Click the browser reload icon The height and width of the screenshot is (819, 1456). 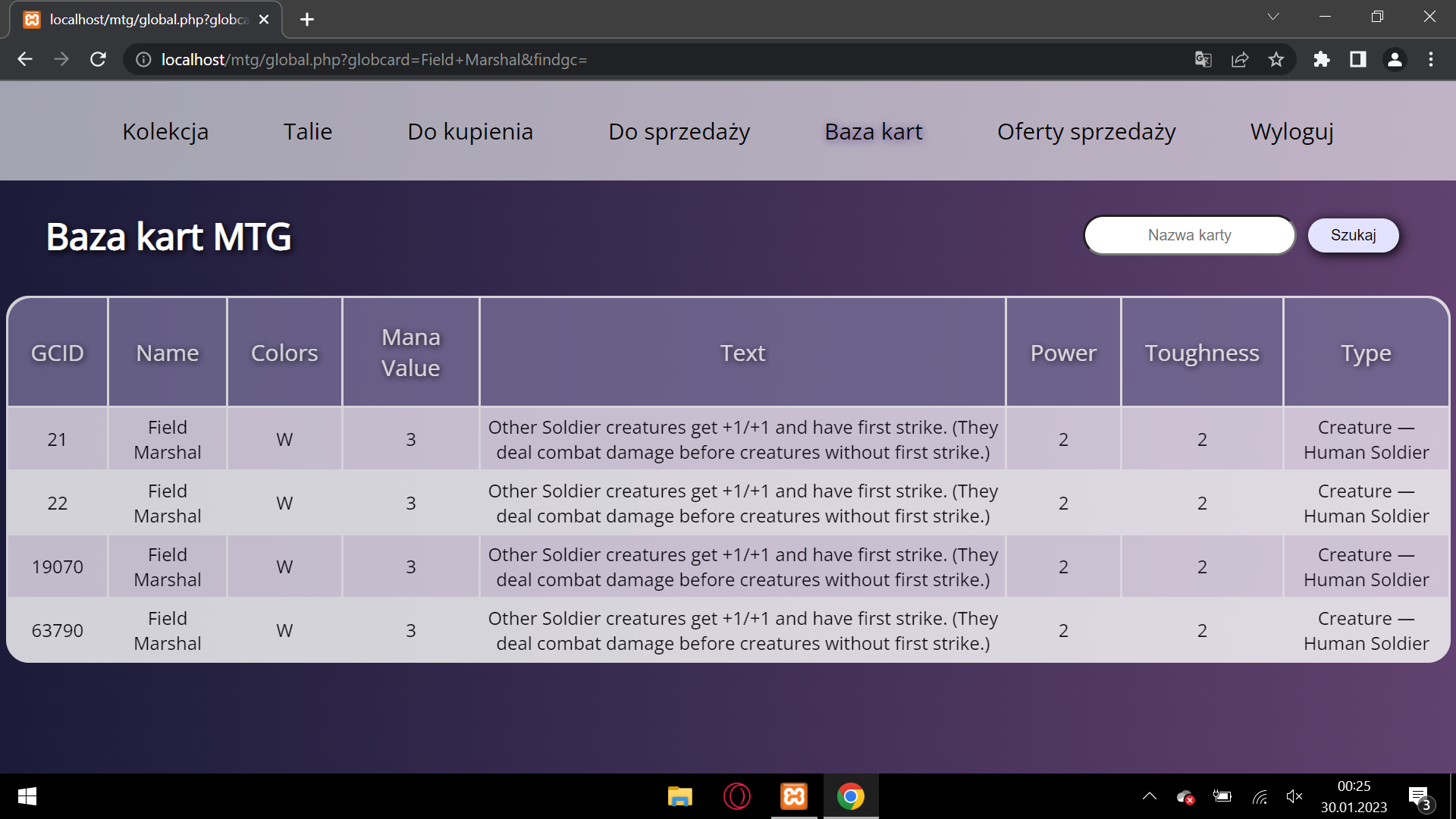click(98, 59)
